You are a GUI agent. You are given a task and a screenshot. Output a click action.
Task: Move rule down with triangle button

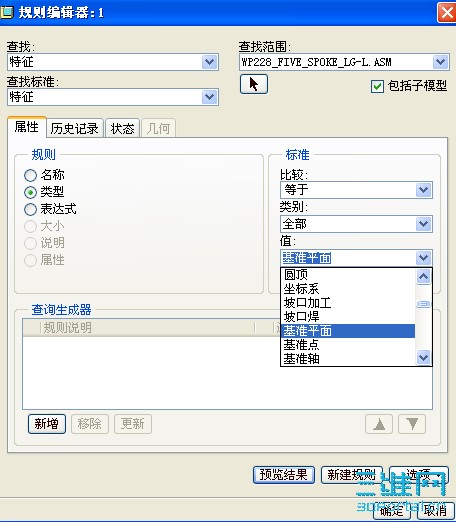tap(412, 424)
